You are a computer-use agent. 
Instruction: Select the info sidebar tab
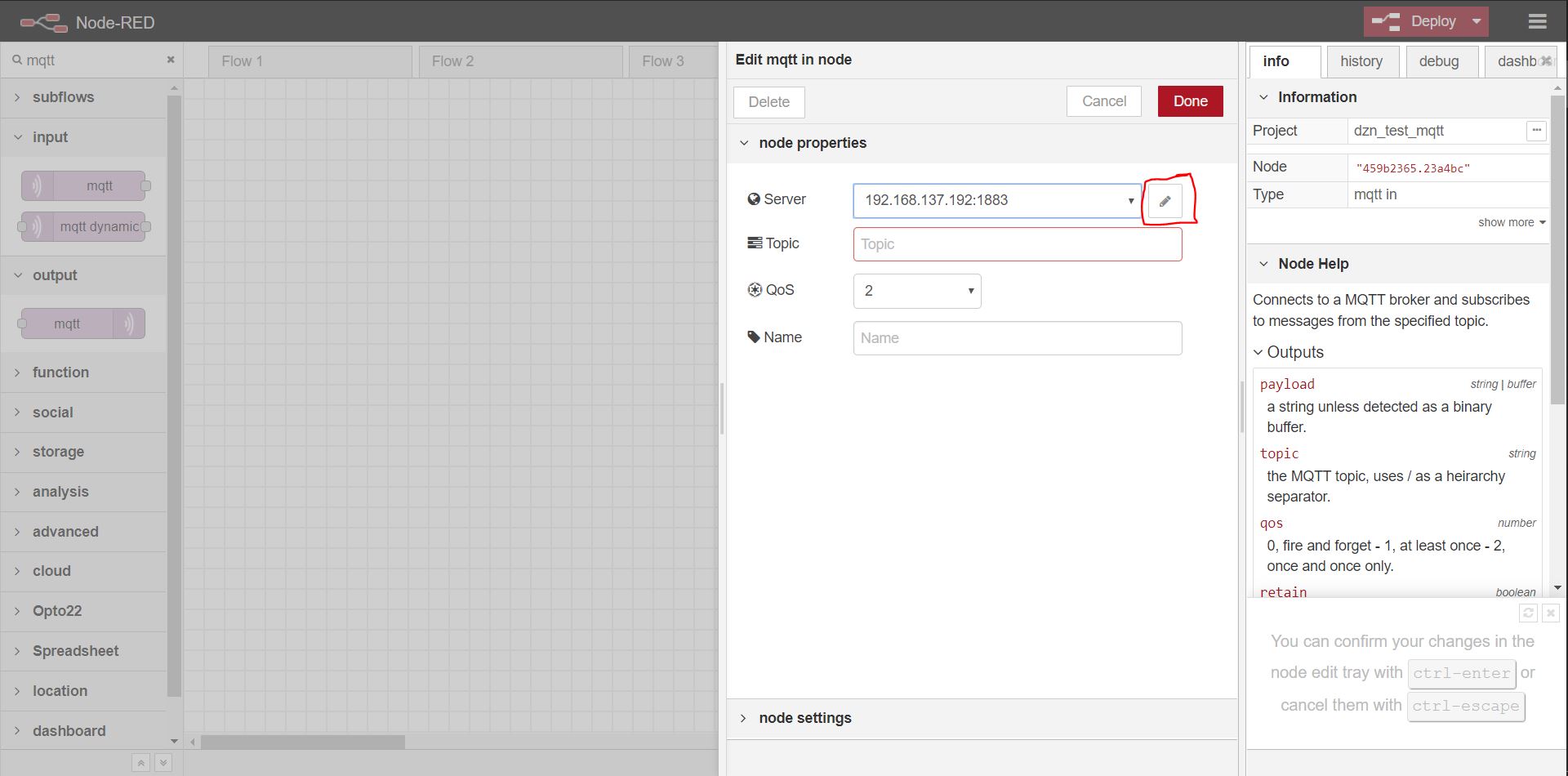tap(1285, 61)
